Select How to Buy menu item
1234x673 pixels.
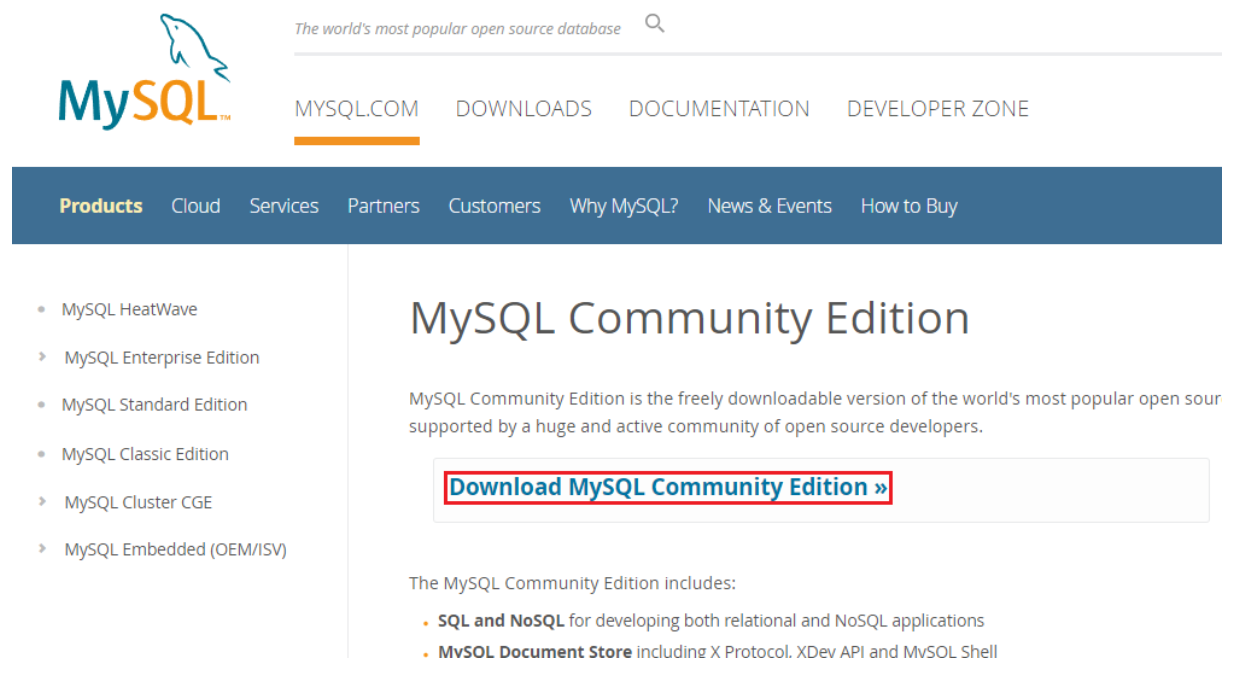909,206
